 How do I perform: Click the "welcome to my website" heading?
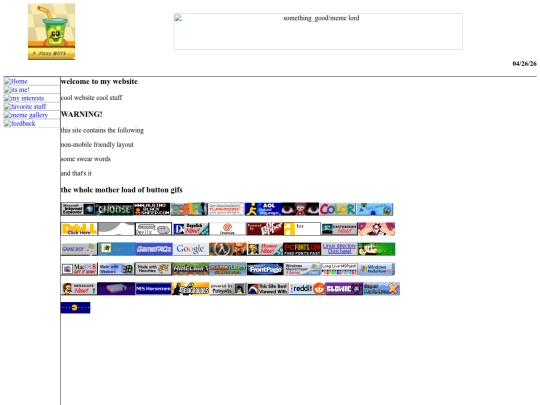pos(99,82)
